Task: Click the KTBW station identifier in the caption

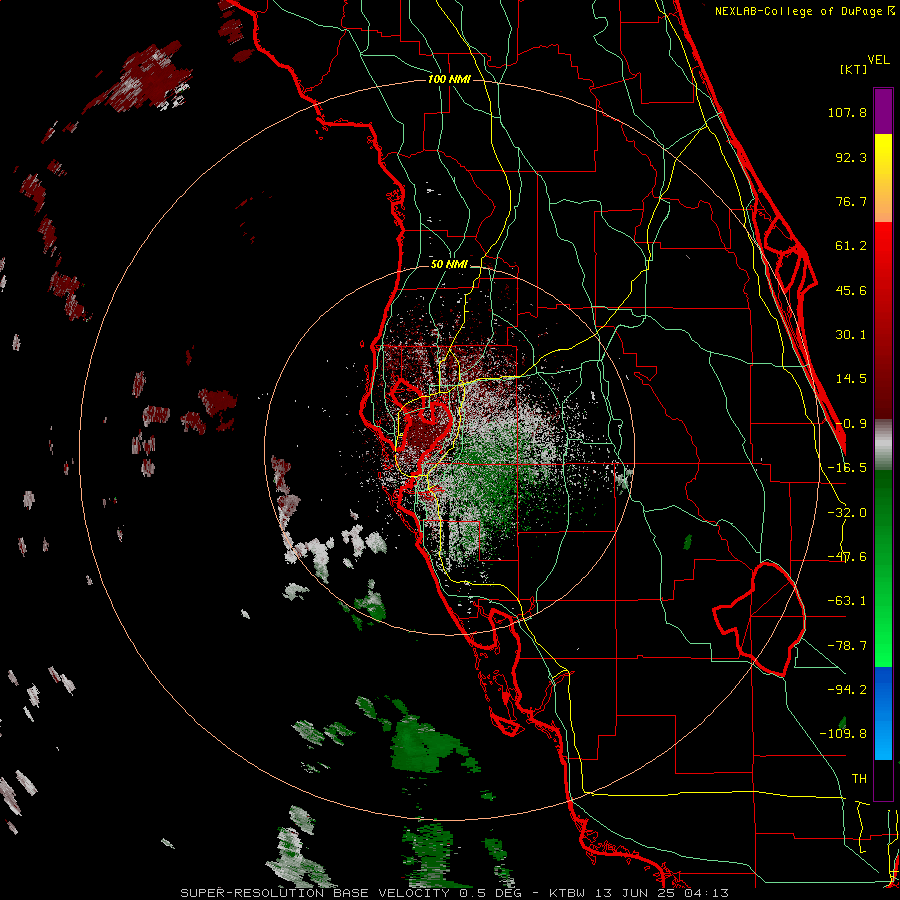Action: click(569, 893)
